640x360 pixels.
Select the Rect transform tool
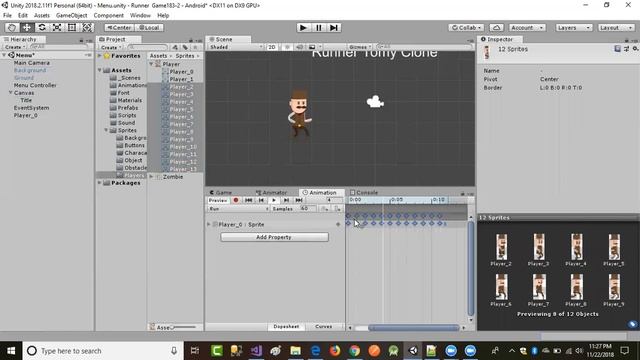(72, 27)
